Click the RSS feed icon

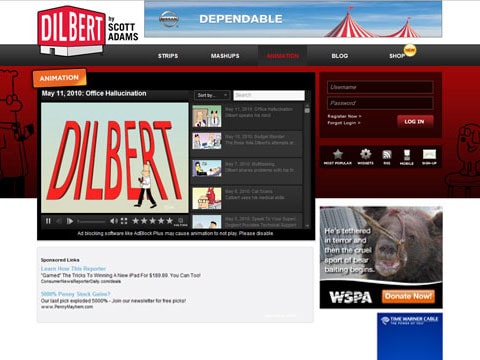coord(387,157)
